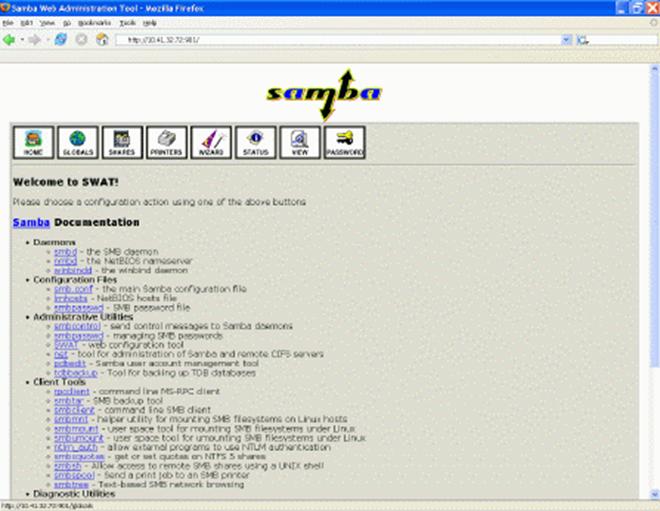Go forward with Firefox forward arrow

pos(35,40)
